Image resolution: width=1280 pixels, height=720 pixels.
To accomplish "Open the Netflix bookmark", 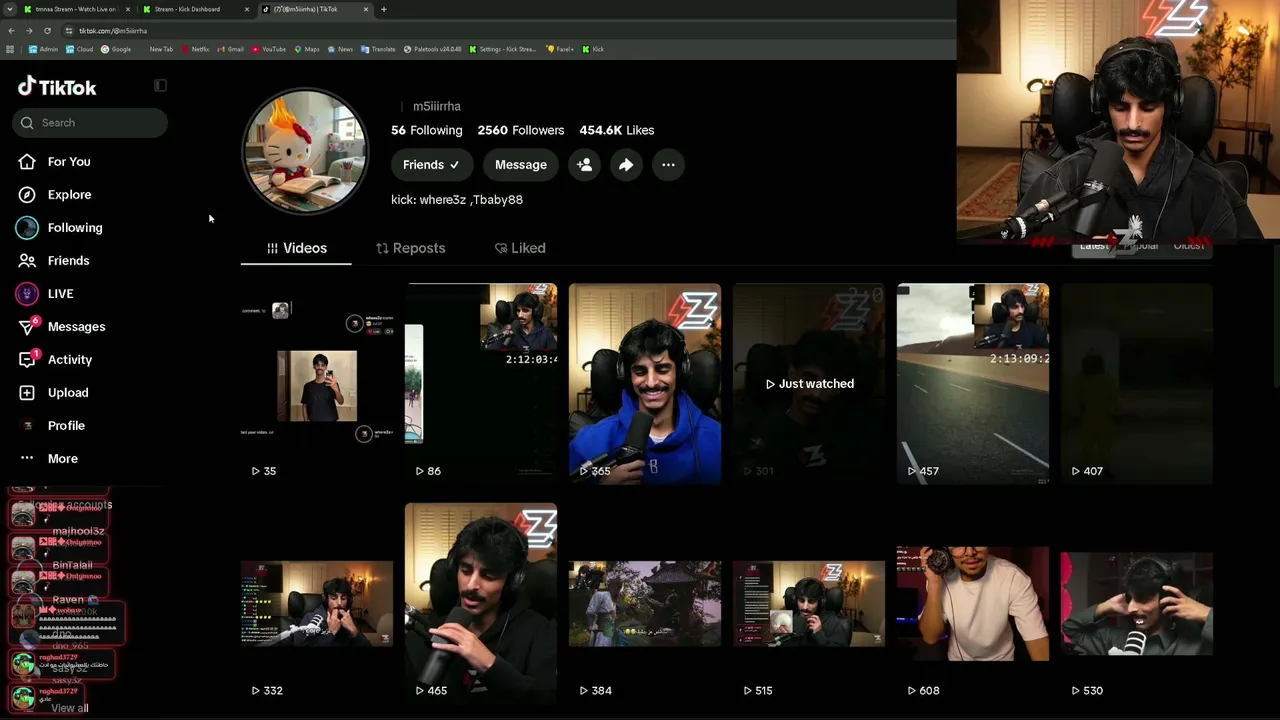I will pos(195,49).
